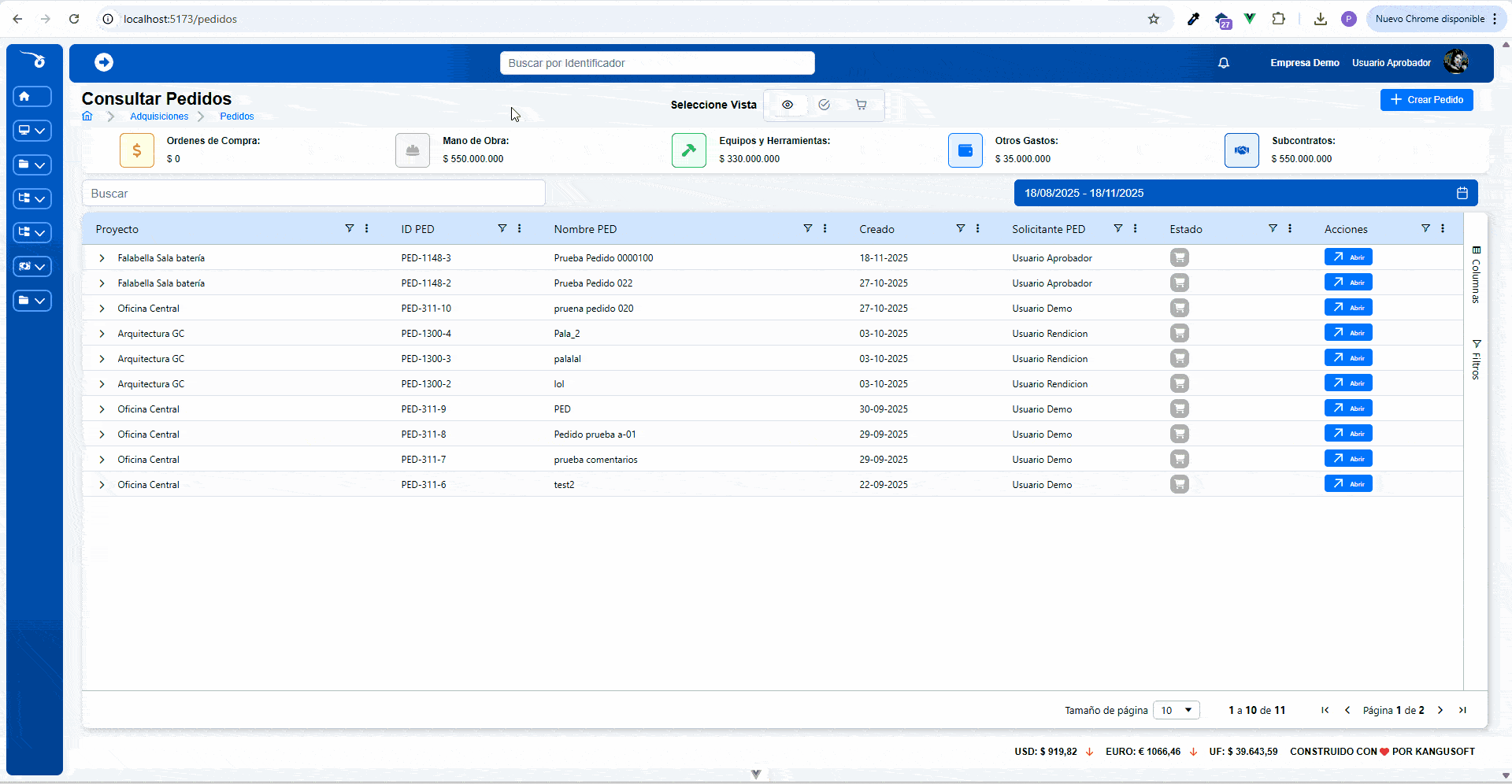Click the home icon in the sidebar
Screen dimensions: 1512x784
32,96
